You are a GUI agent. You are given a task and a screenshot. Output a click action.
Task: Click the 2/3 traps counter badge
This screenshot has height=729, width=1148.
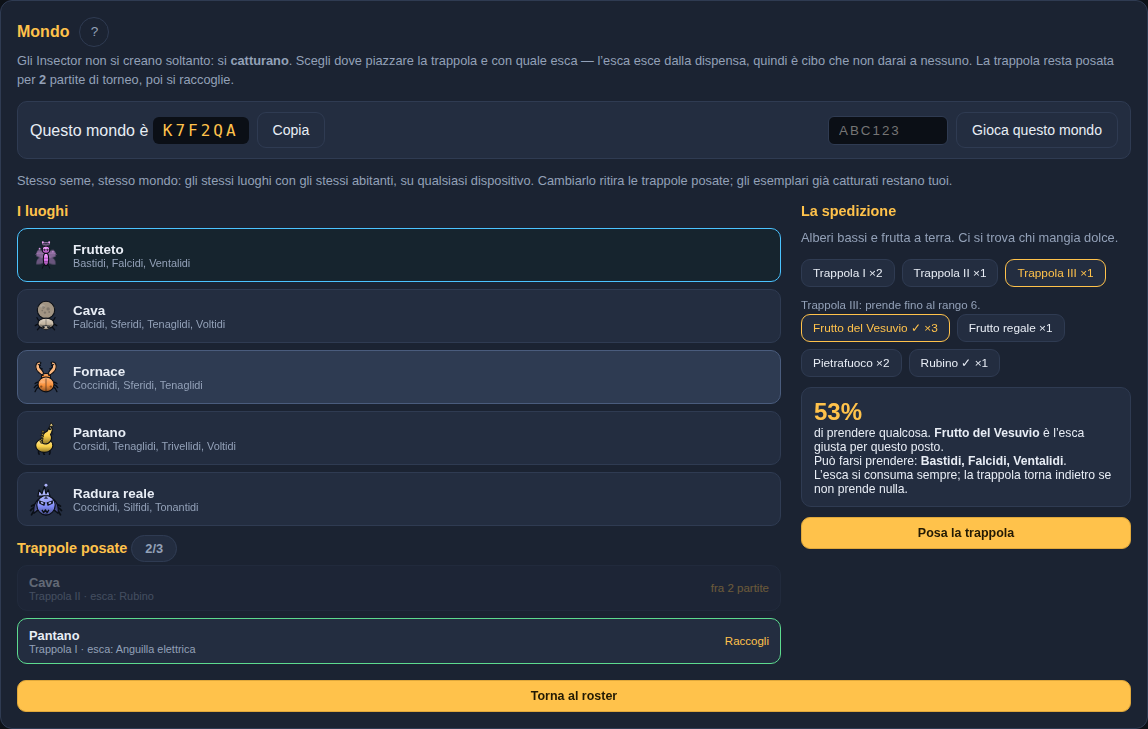154,548
